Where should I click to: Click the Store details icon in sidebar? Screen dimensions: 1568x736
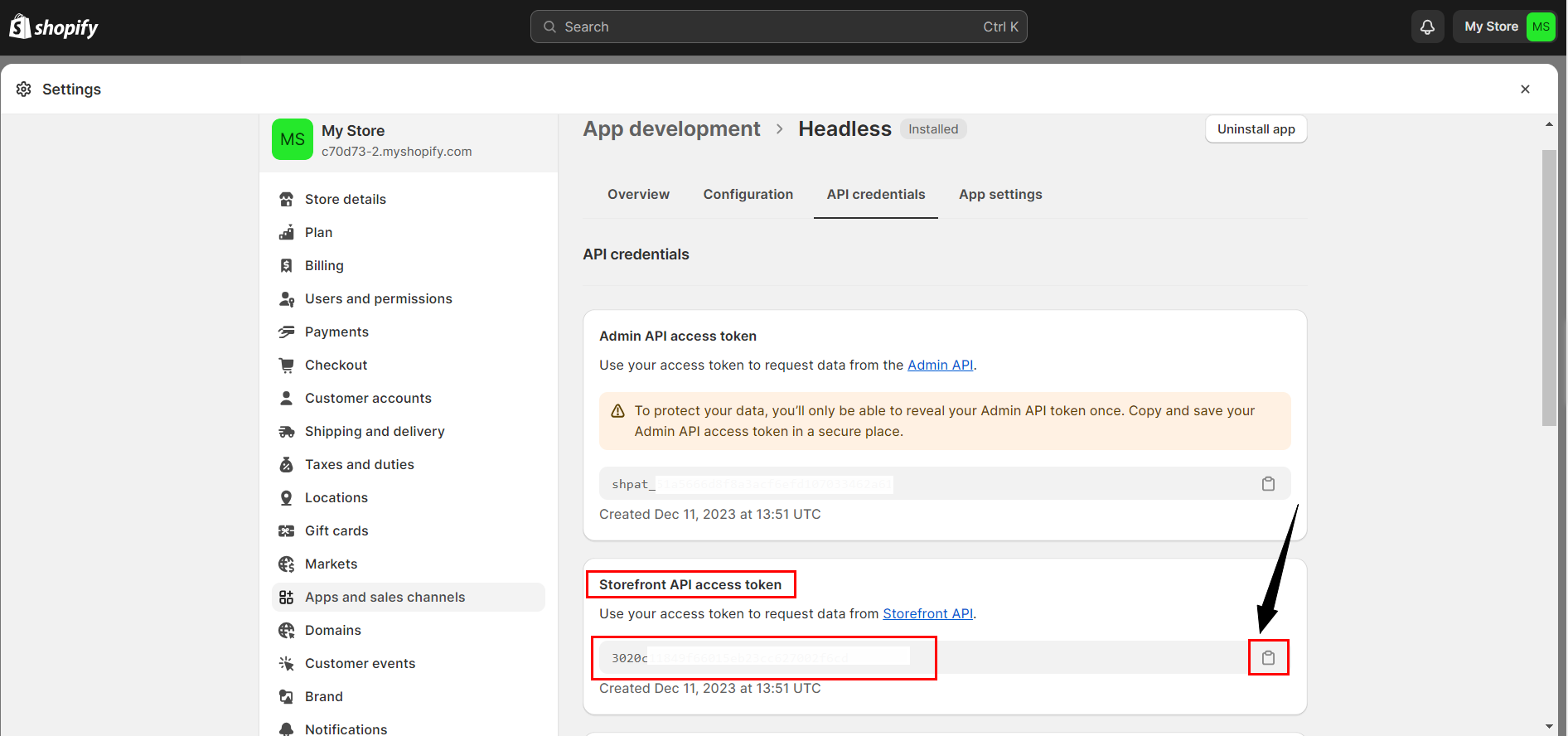pyautogui.click(x=287, y=200)
